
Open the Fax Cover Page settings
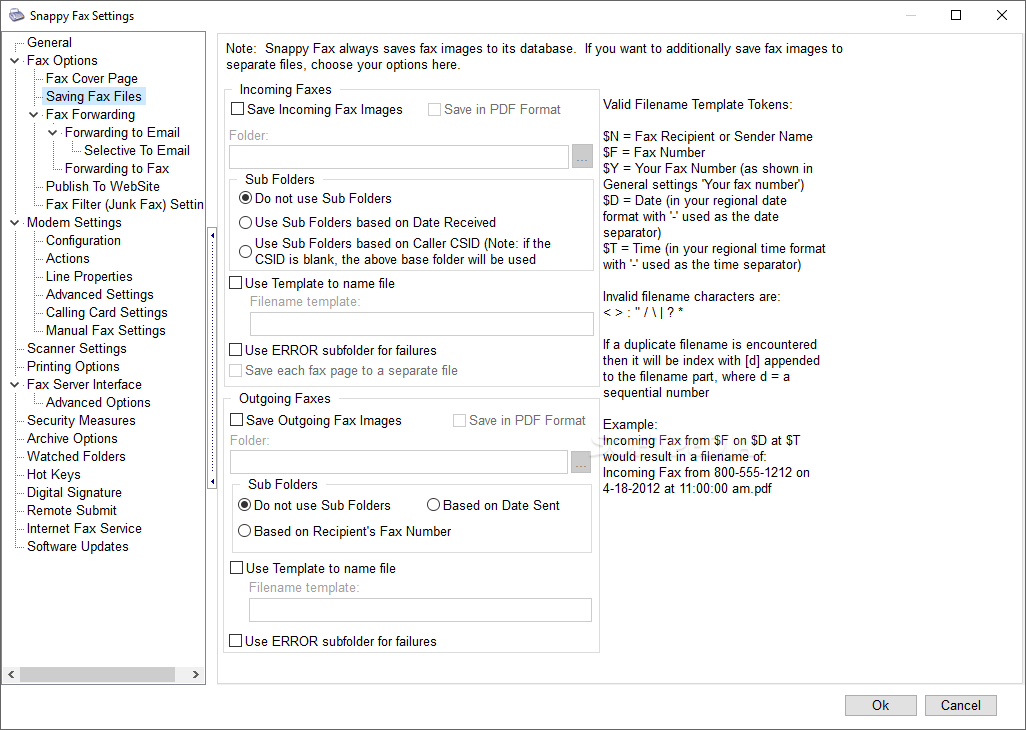92,78
